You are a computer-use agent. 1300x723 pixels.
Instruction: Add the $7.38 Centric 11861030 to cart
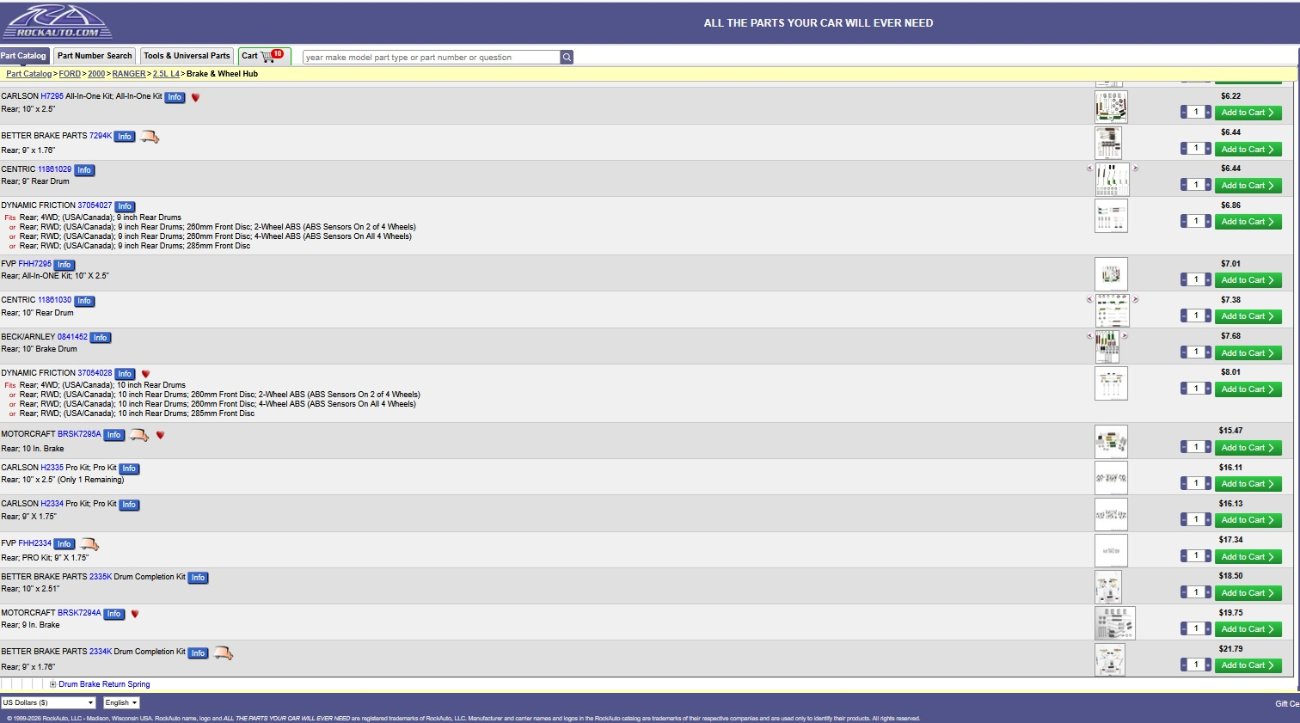coord(1248,317)
